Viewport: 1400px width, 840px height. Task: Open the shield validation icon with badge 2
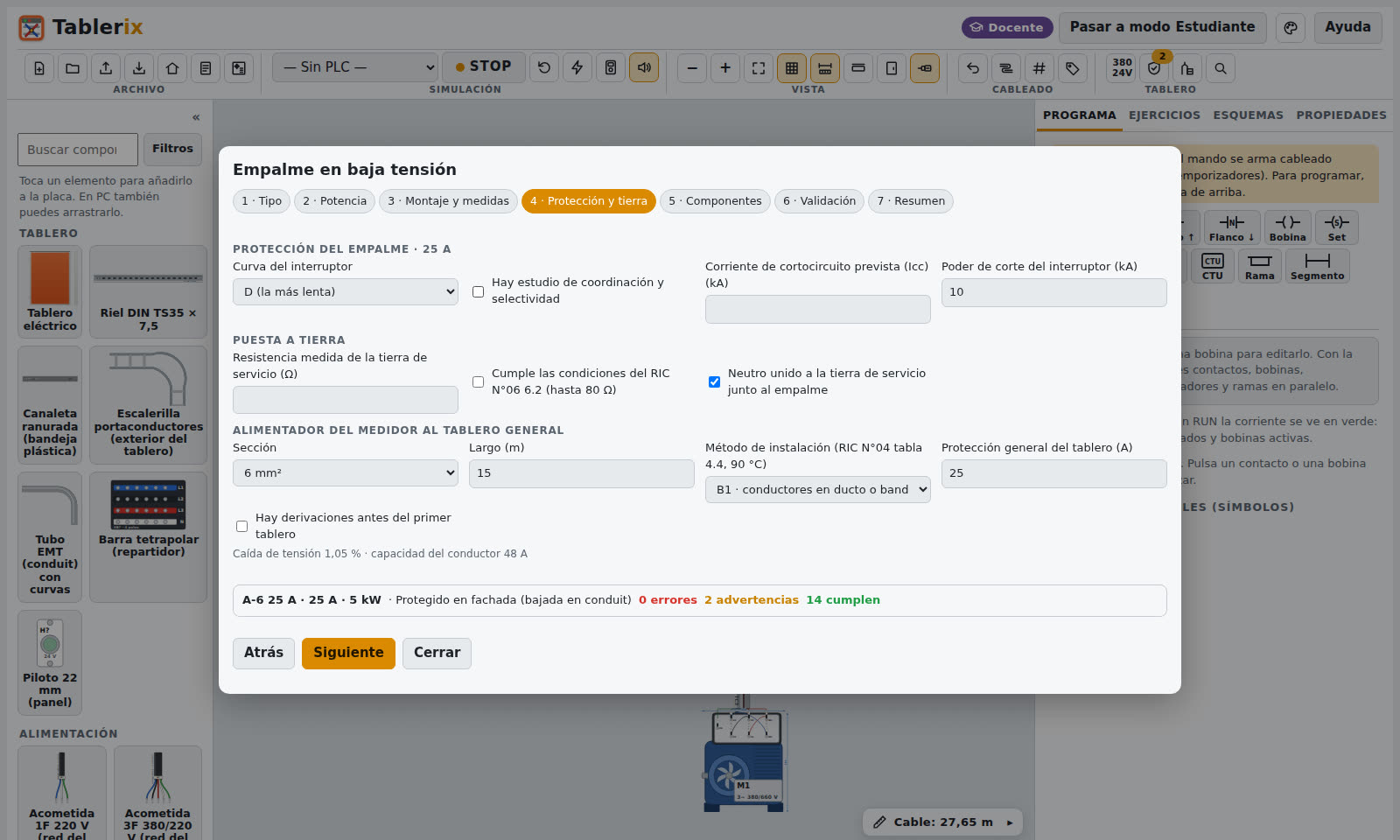tap(1155, 68)
